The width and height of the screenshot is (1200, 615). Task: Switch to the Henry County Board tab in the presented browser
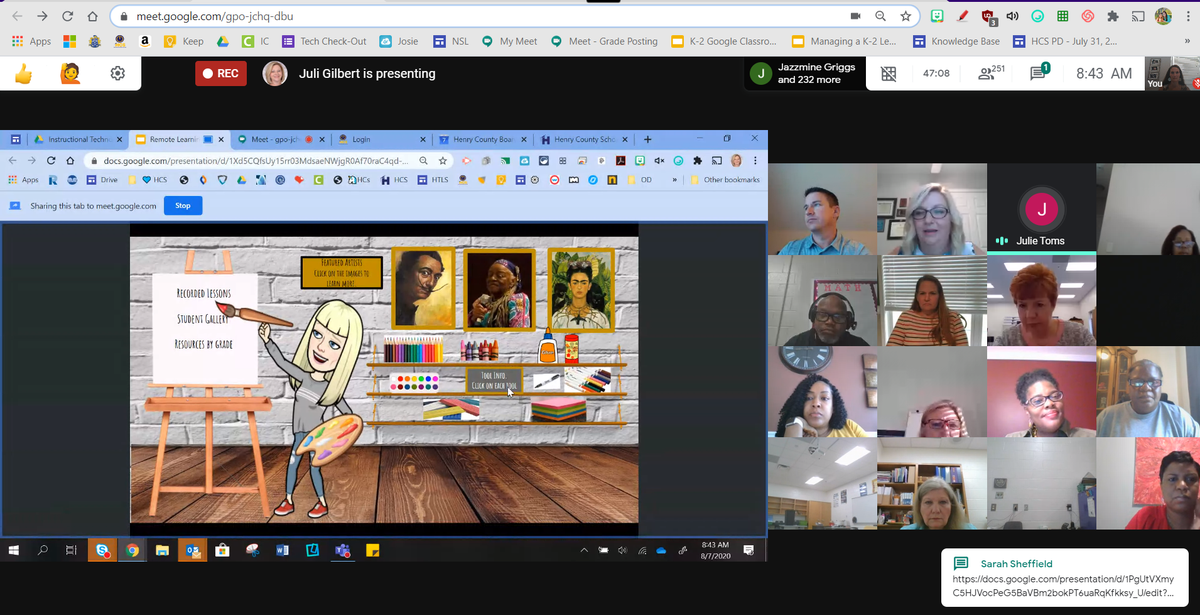(483, 139)
